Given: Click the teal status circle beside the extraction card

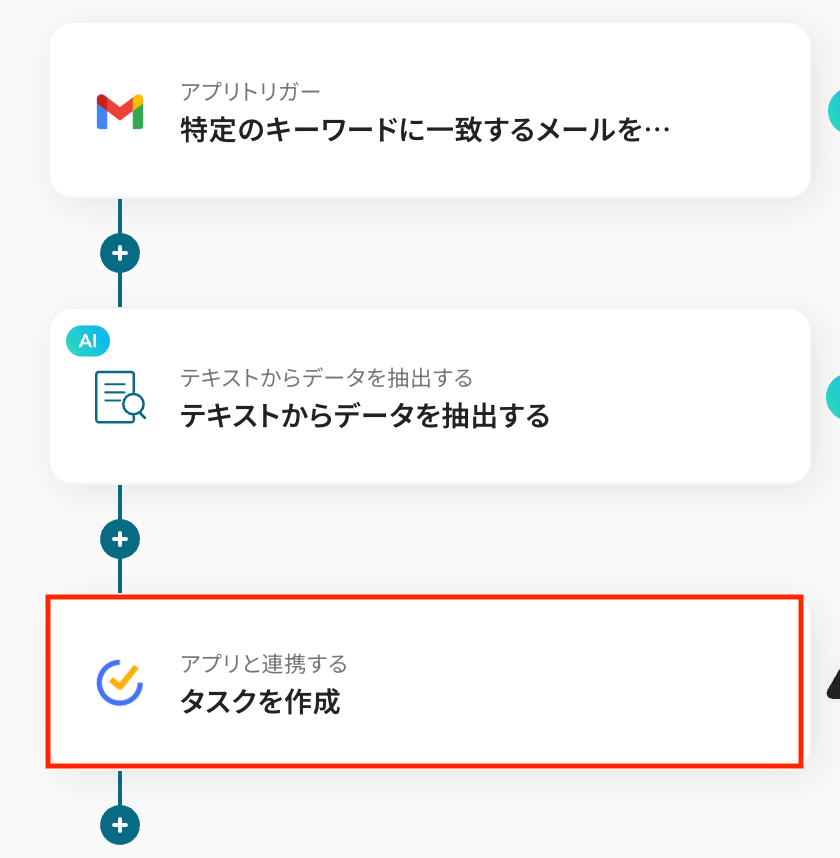Looking at the screenshot, I should point(833,397).
